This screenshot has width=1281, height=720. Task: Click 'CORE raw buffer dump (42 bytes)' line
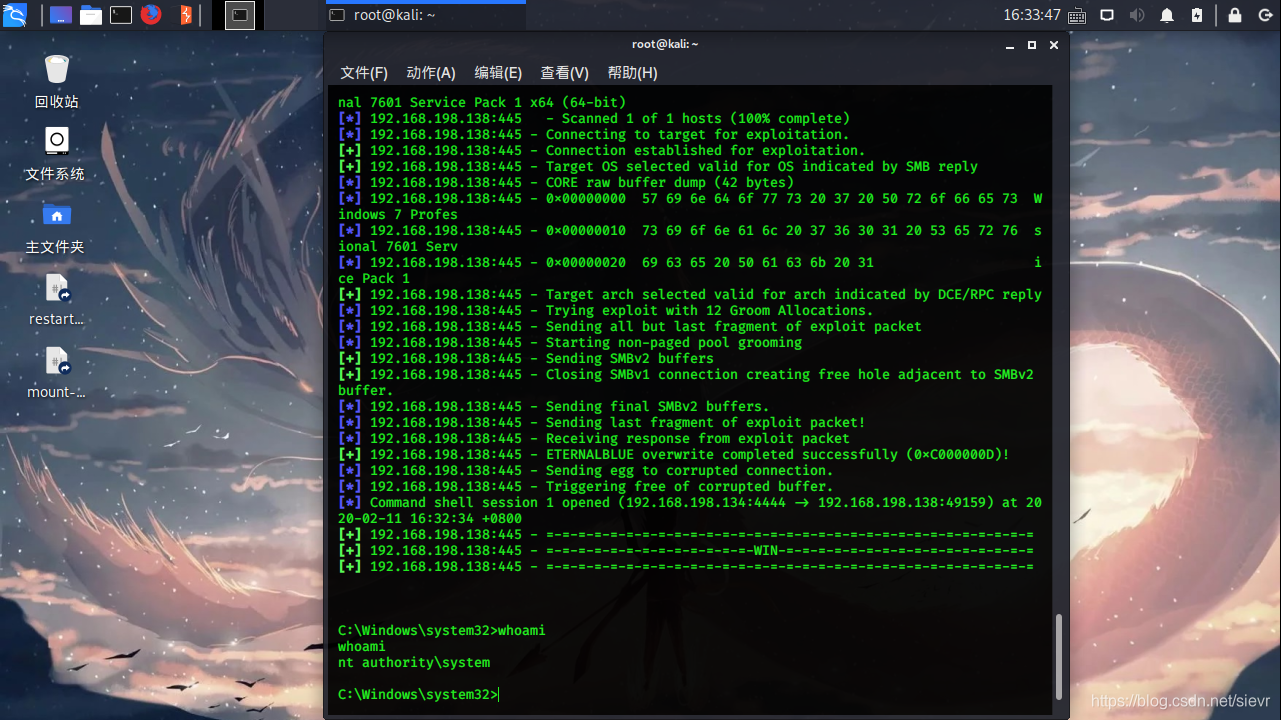click(x=566, y=183)
